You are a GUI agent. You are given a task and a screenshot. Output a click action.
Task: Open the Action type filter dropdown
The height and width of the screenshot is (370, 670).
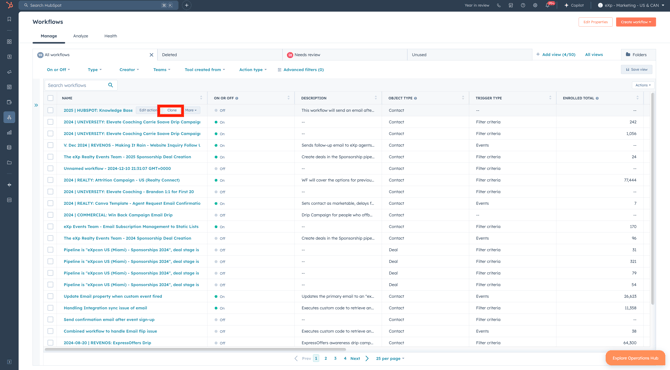click(x=253, y=70)
